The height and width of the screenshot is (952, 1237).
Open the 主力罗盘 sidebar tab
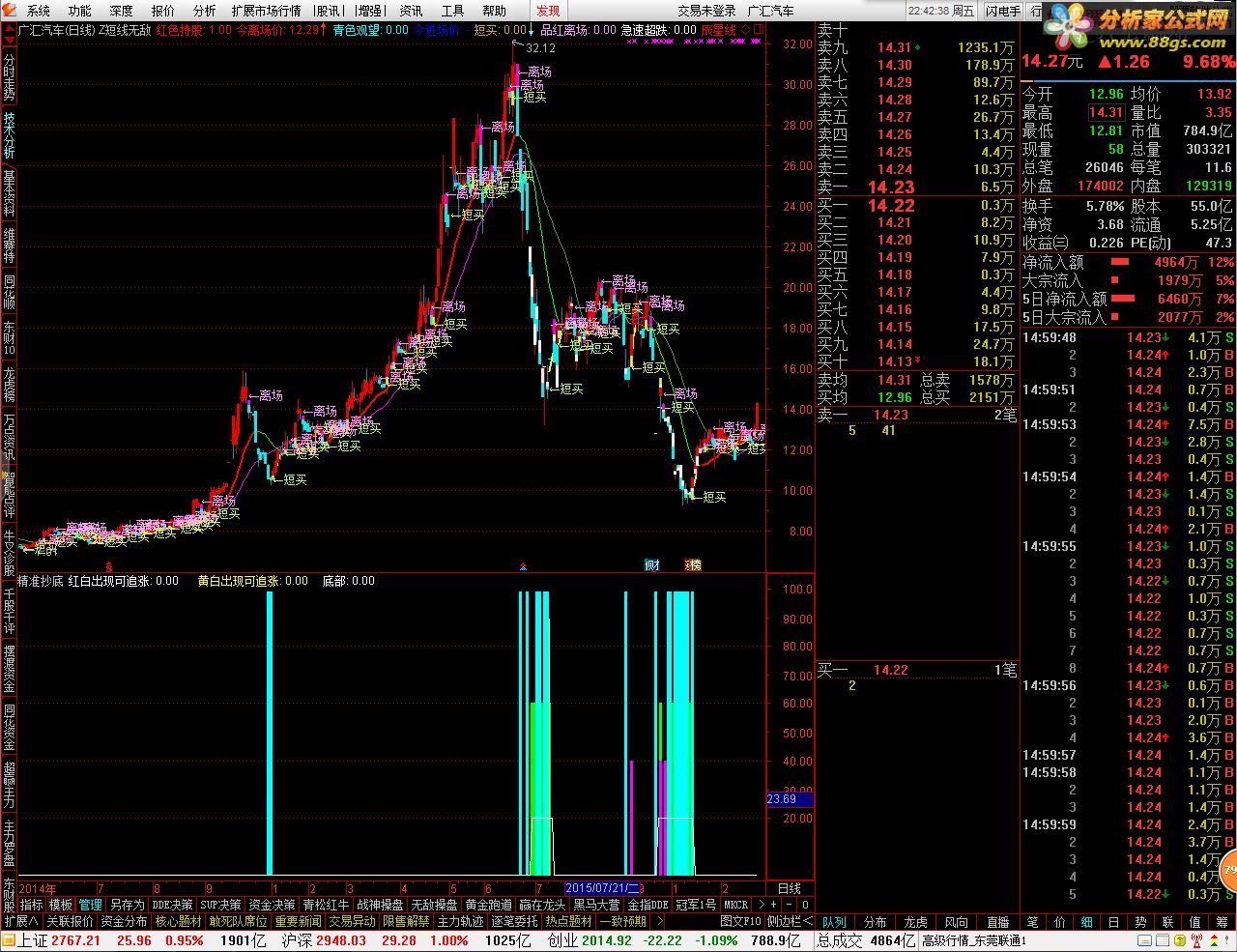click(x=9, y=844)
